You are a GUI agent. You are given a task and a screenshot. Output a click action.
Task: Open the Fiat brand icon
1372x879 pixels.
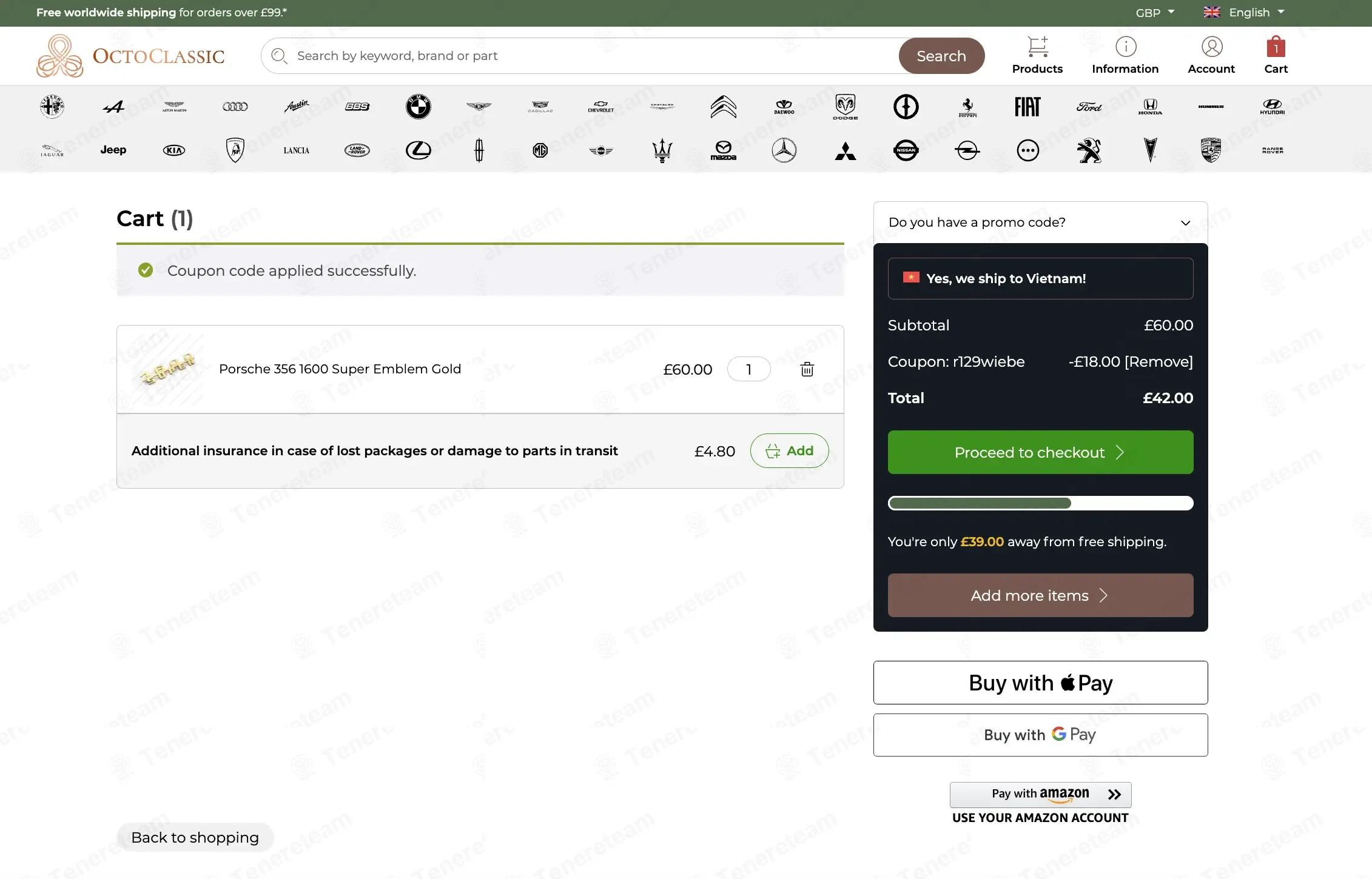pos(1027,107)
